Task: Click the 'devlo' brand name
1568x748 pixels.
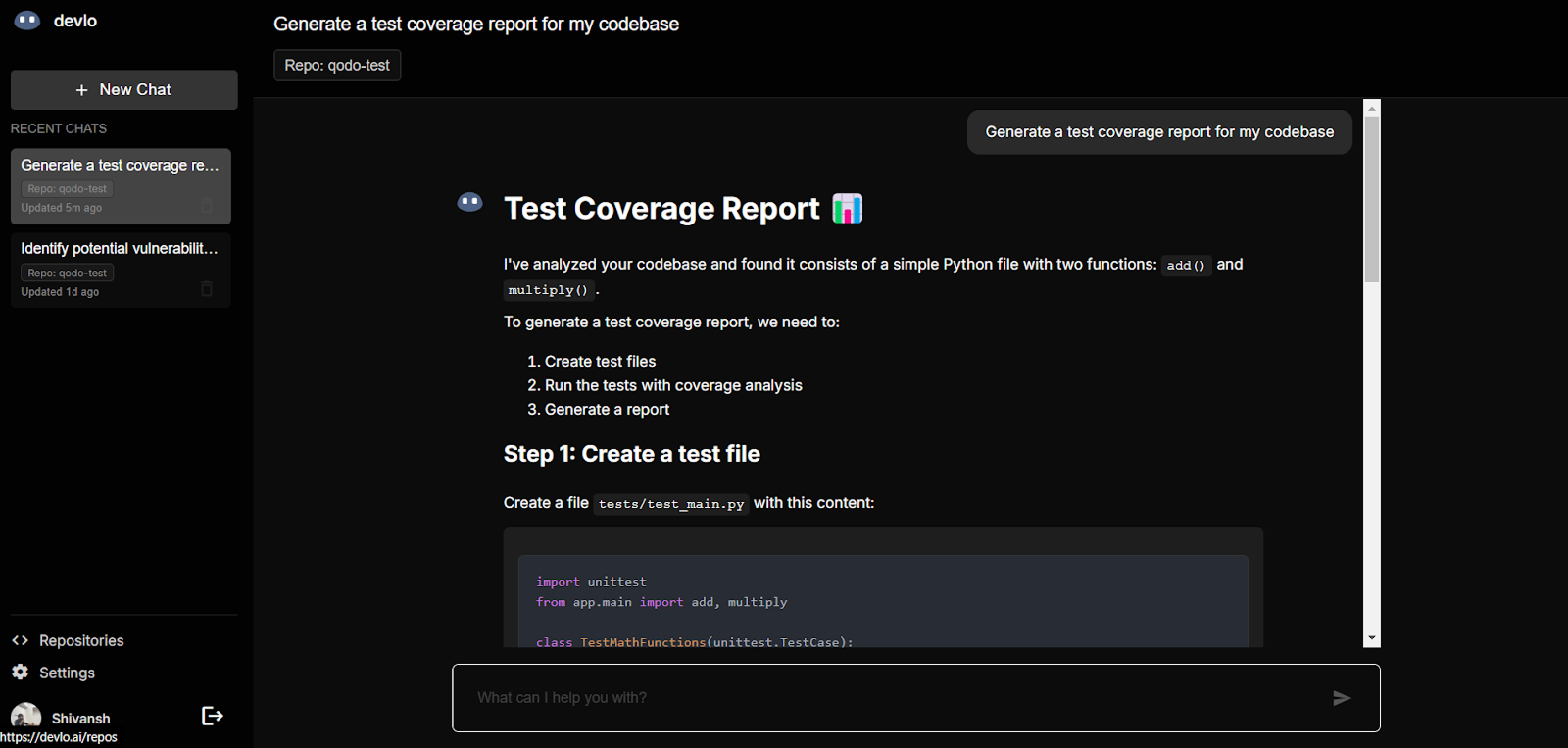Action: 75,21
